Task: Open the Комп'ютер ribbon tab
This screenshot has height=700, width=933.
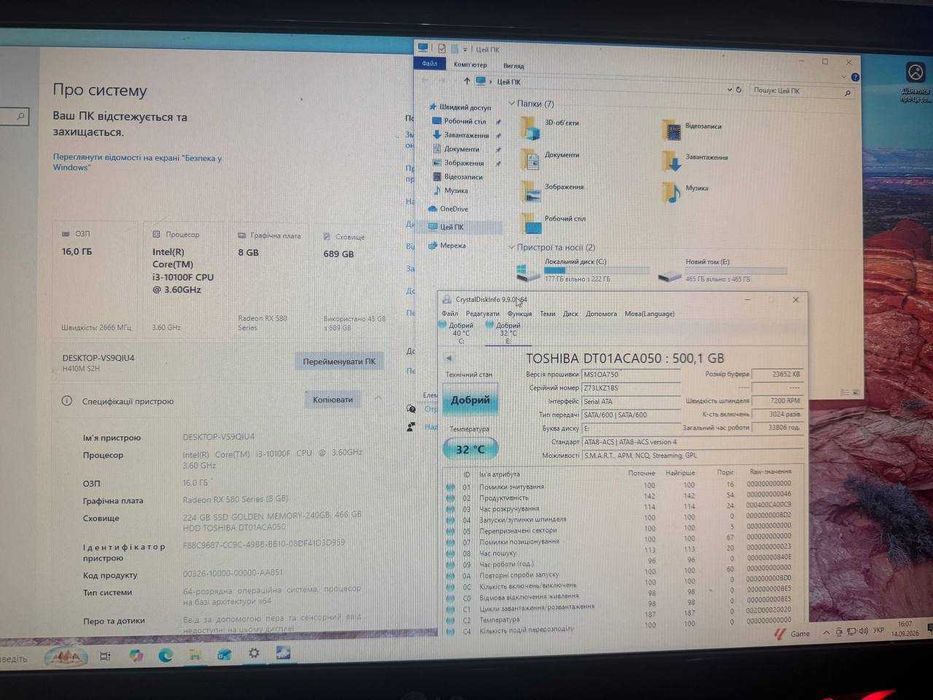Action: click(x=470, y=64)
